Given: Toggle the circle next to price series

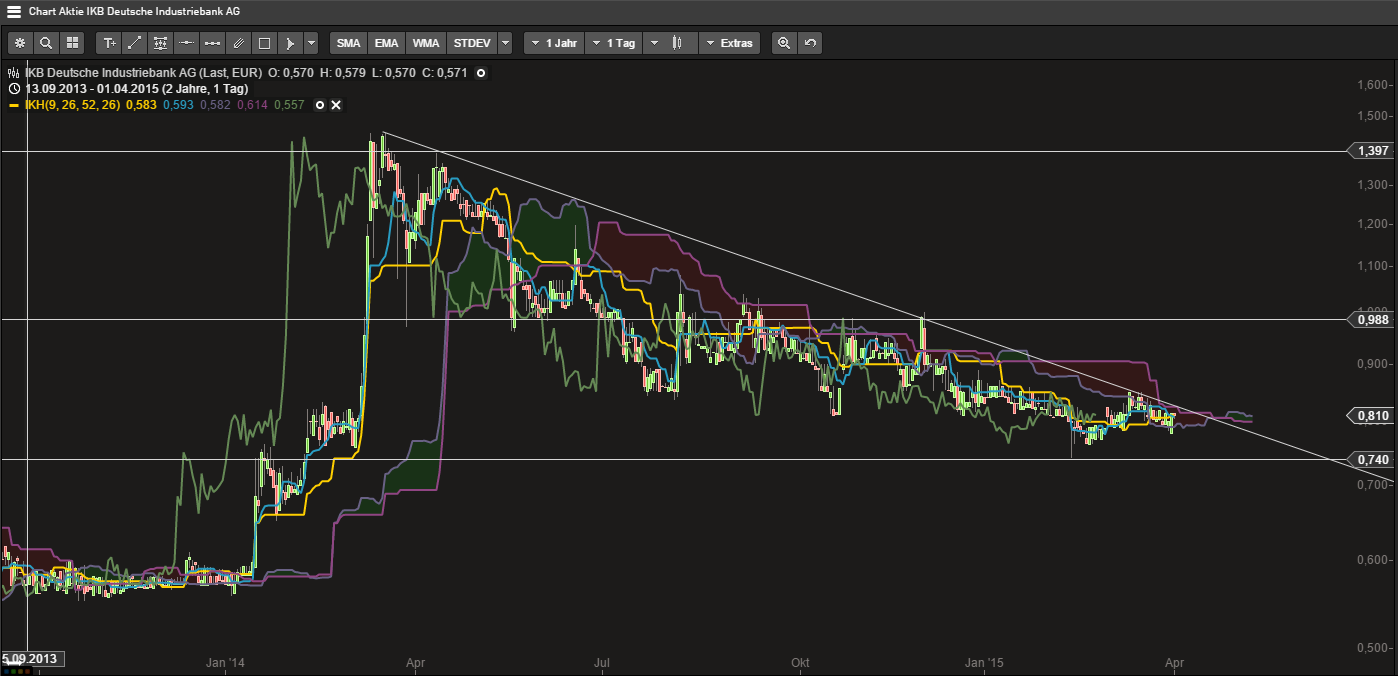Looking at the screenshot, I should (481, 73).
